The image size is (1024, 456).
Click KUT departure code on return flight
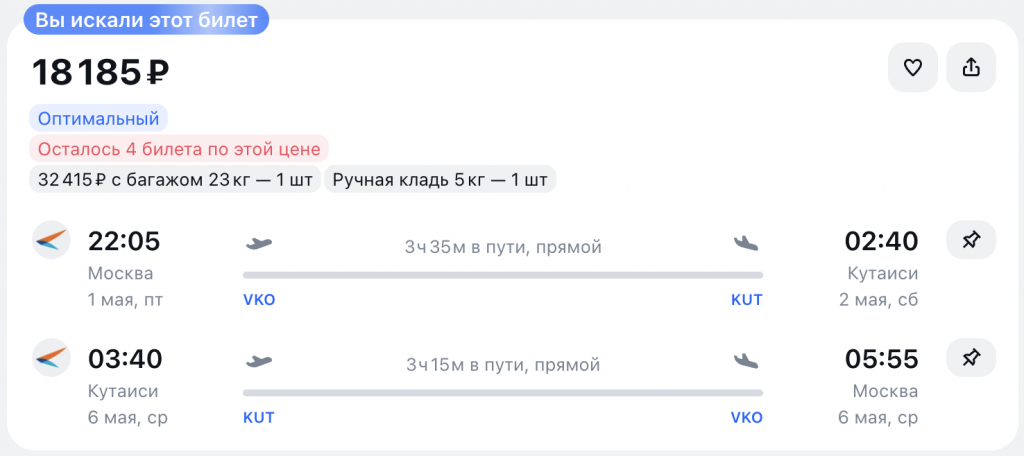[x=259, y=417]
